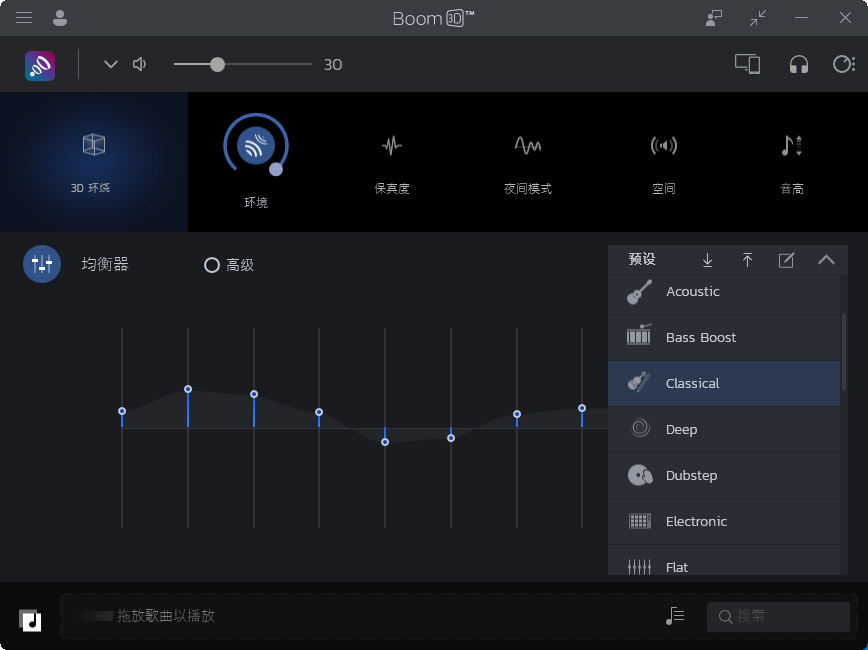Click the Dubstep disc icon

[x=640, y=475]
